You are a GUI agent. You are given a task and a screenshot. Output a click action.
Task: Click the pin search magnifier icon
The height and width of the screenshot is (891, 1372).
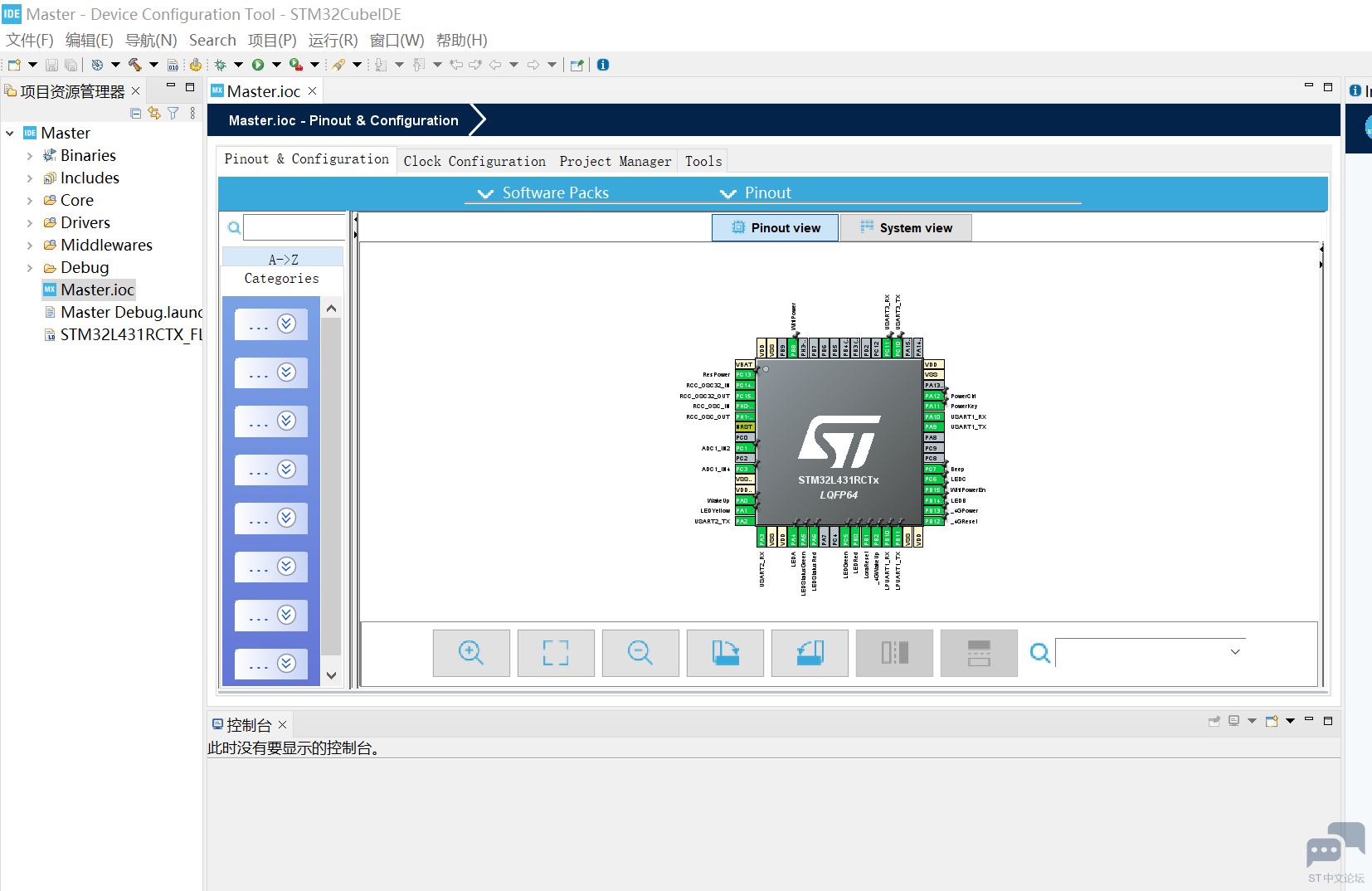[1039, 654]
